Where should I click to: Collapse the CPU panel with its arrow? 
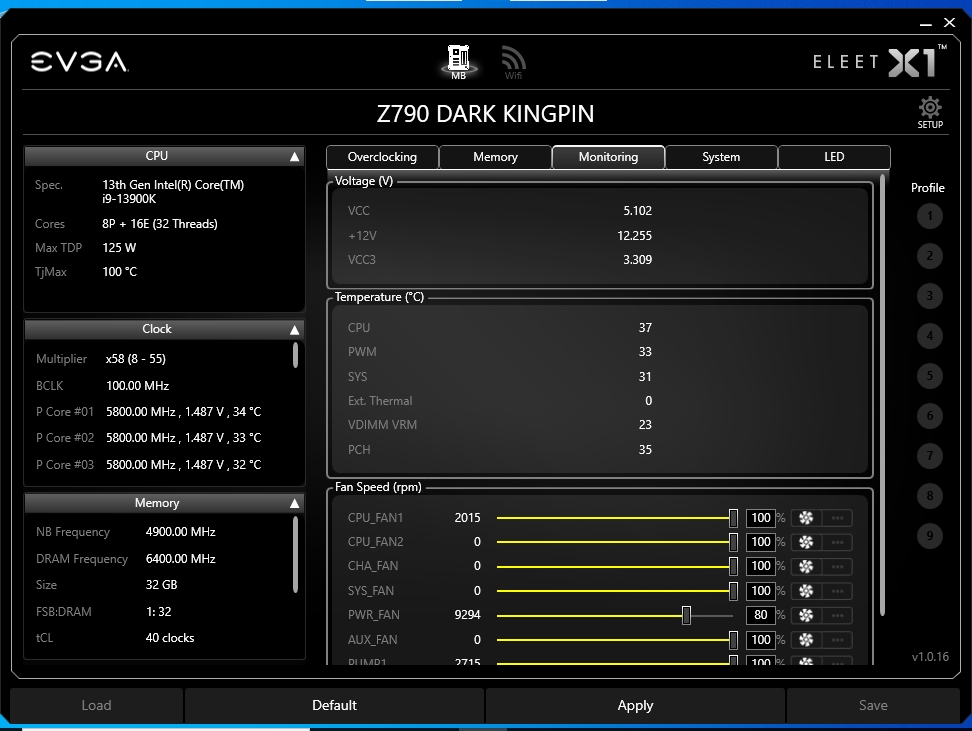[294, 157]
